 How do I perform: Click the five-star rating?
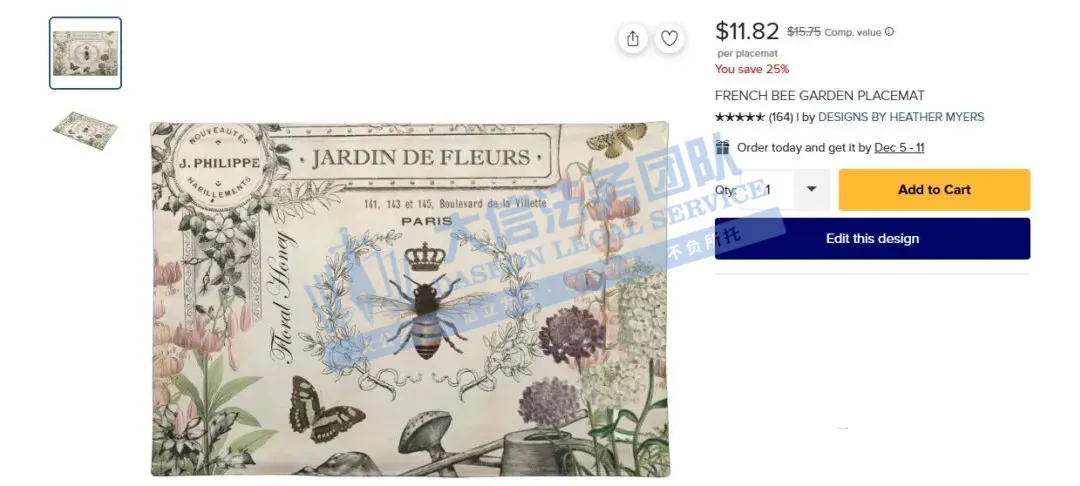pyautogui.click(x=740, y=117)
